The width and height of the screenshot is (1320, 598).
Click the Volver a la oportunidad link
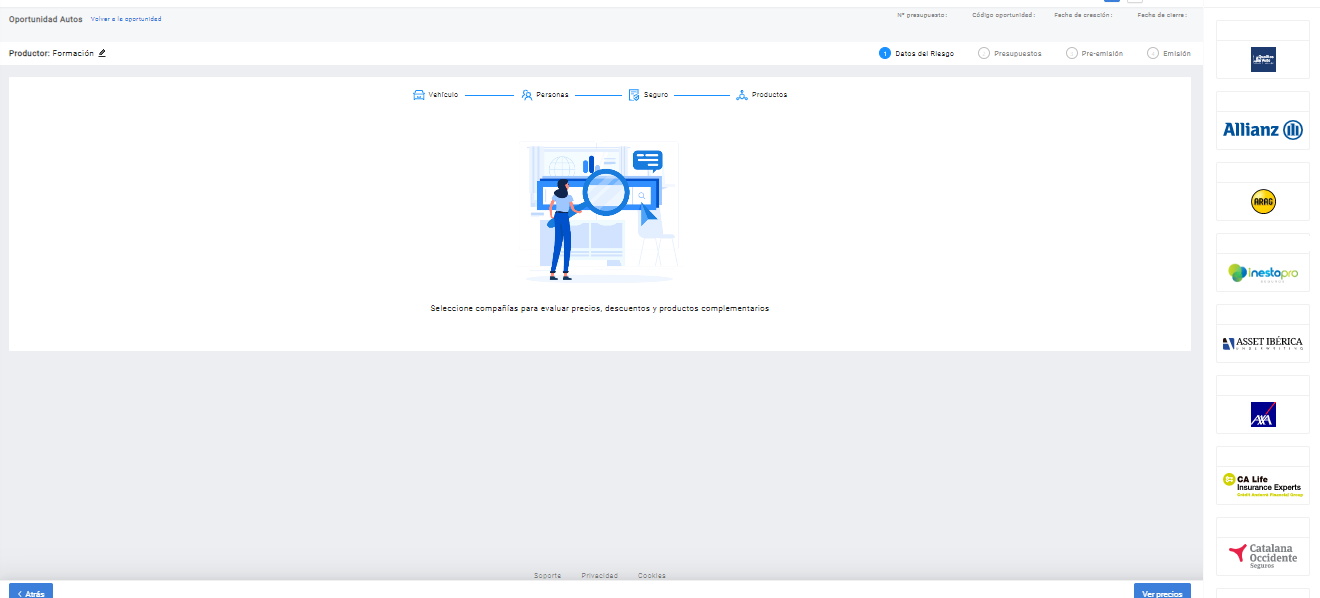coord(126,19)
